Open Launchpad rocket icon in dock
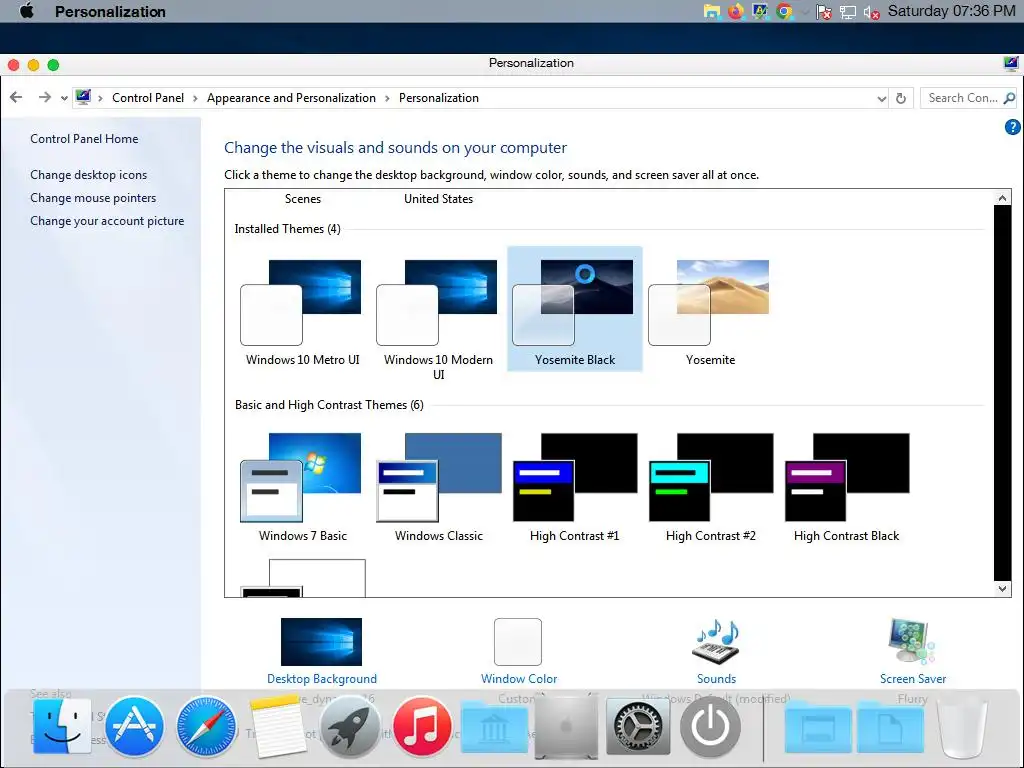This screenshot has height=768, width=1024. [x=350, y=726]
